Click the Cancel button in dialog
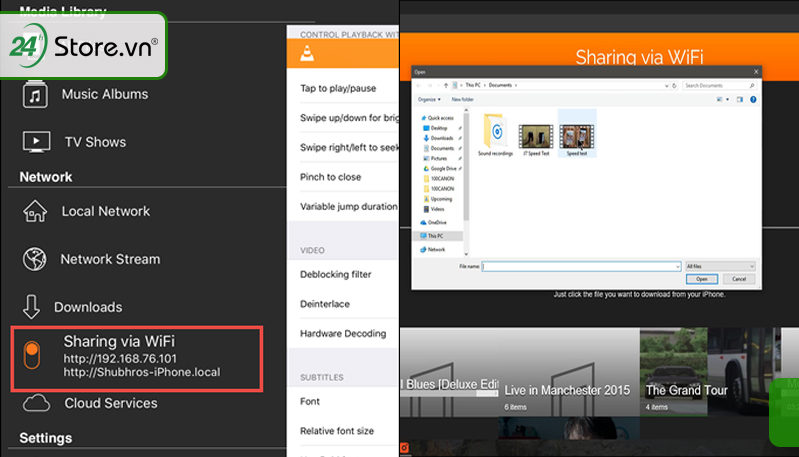The height and width of the screenshot is (457, 799). tap(739, 279)
